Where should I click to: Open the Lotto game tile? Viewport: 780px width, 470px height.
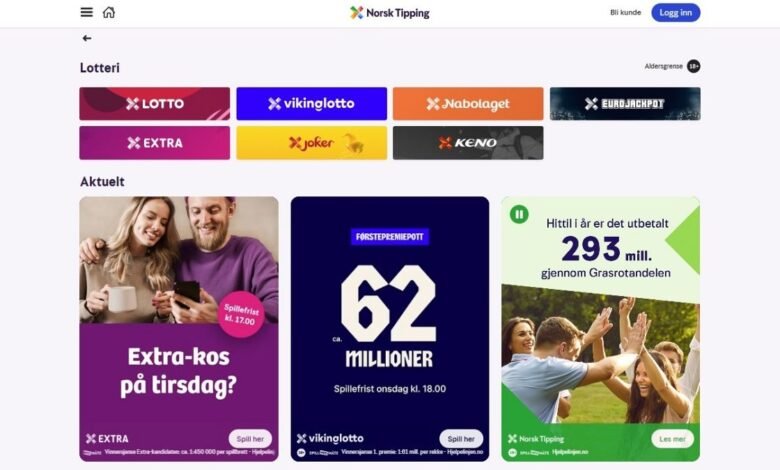[155, 103]
